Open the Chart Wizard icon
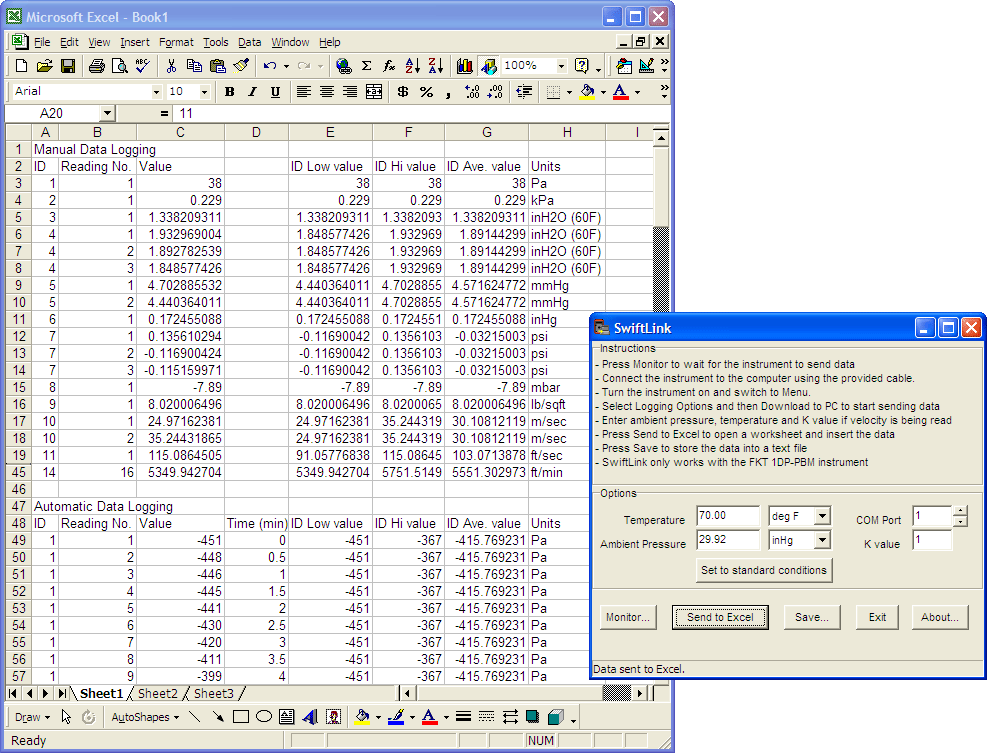 coord(465,65)
